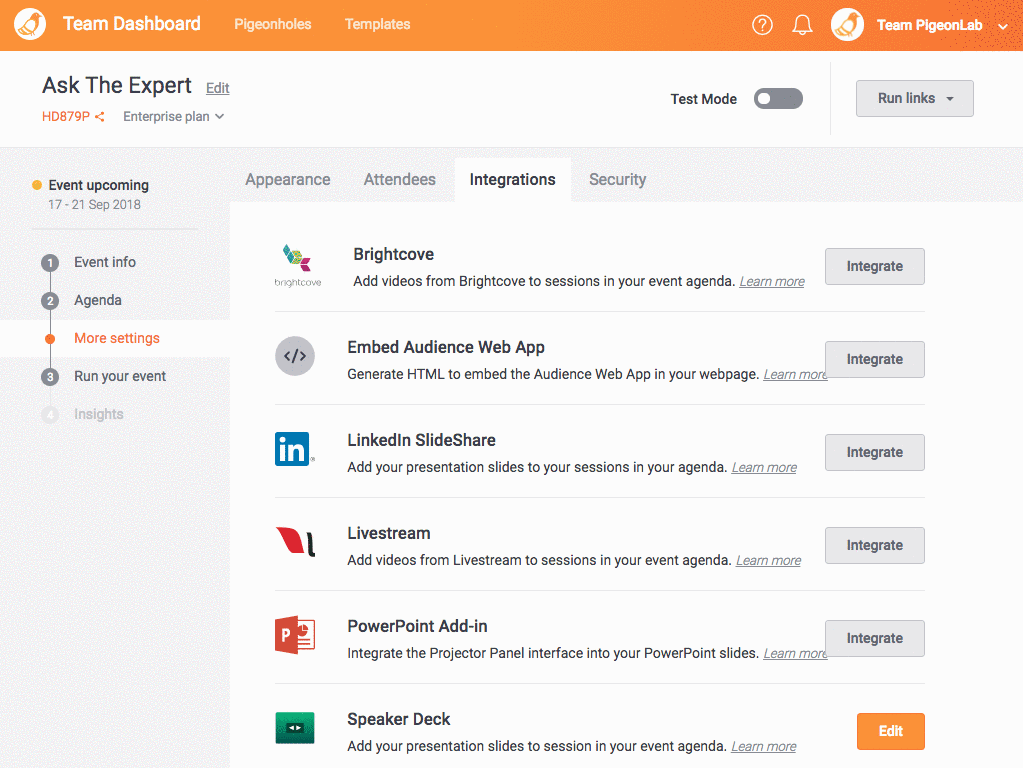Viewport: 1023px width, 768px height.
Task: Click Edit link next to Ask The Expert
Action: (x=218, y=88)
